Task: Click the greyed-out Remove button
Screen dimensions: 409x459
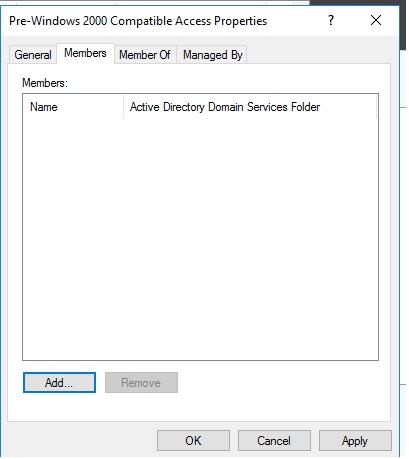Action: 141,383
